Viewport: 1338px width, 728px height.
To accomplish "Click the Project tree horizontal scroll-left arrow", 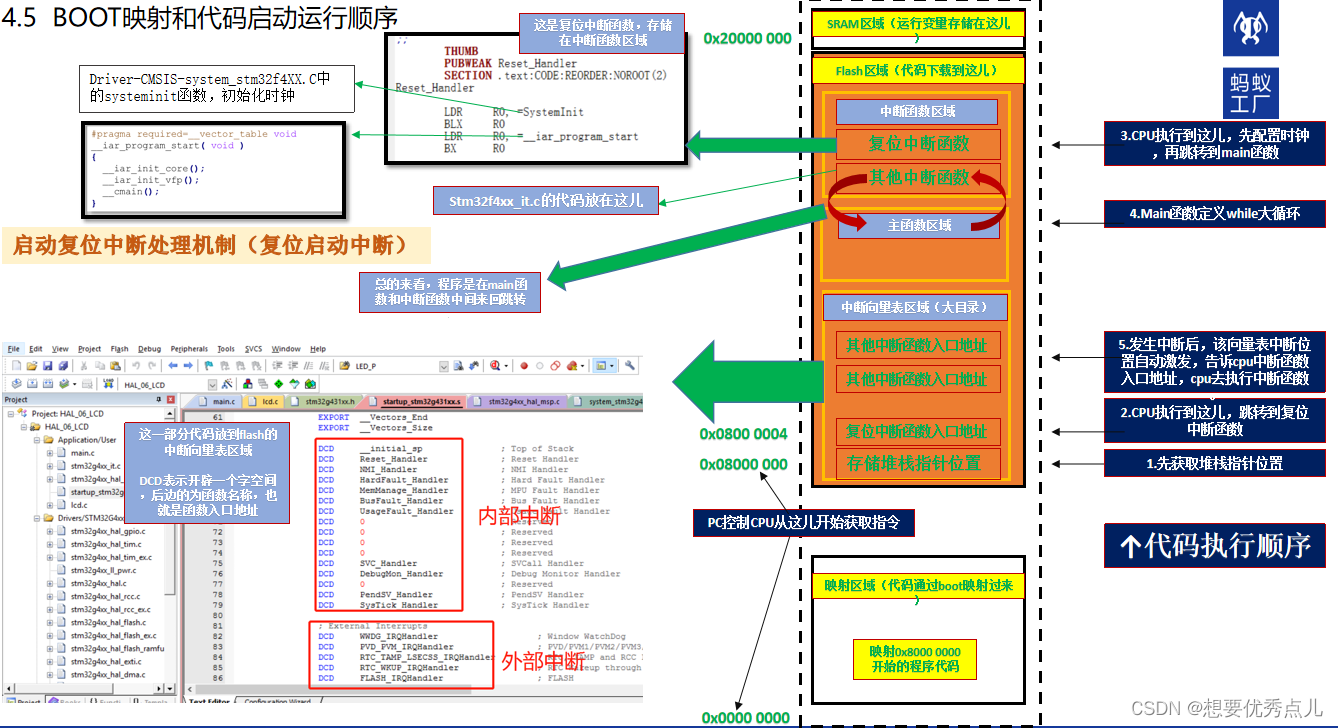I will click(9, 688).
